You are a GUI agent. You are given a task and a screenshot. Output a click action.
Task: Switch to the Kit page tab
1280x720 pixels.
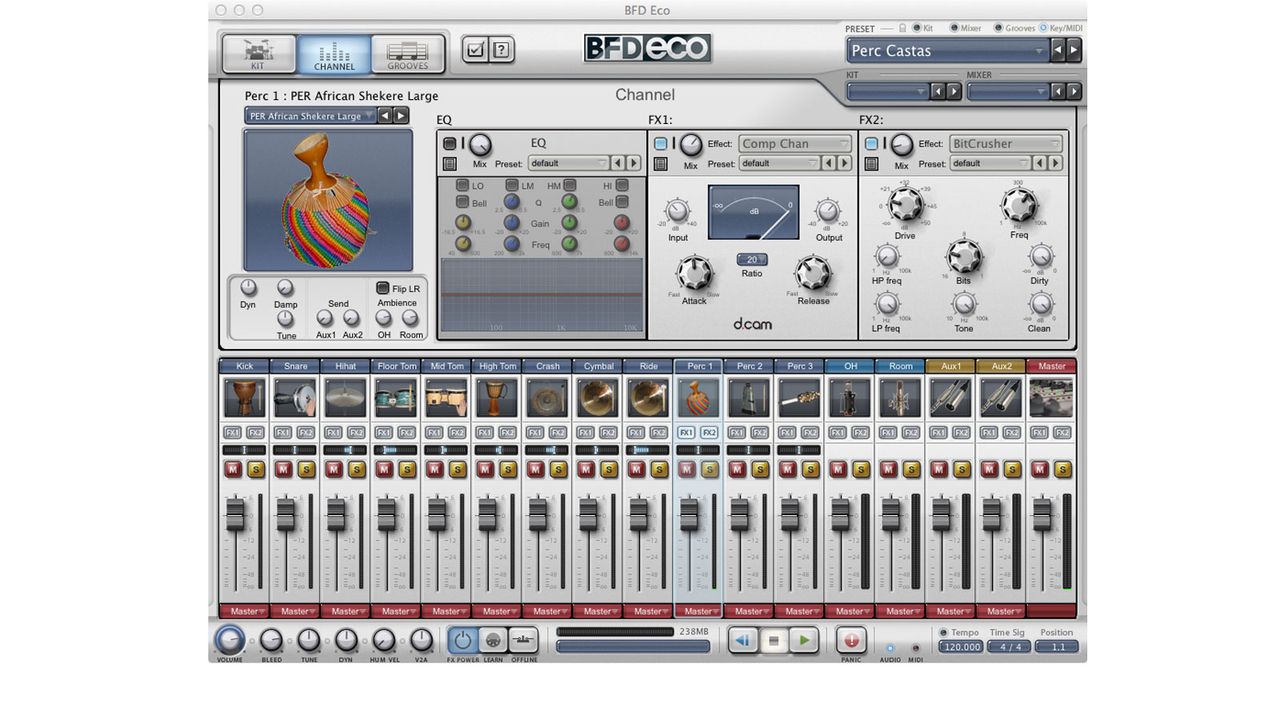click(258, 54)
